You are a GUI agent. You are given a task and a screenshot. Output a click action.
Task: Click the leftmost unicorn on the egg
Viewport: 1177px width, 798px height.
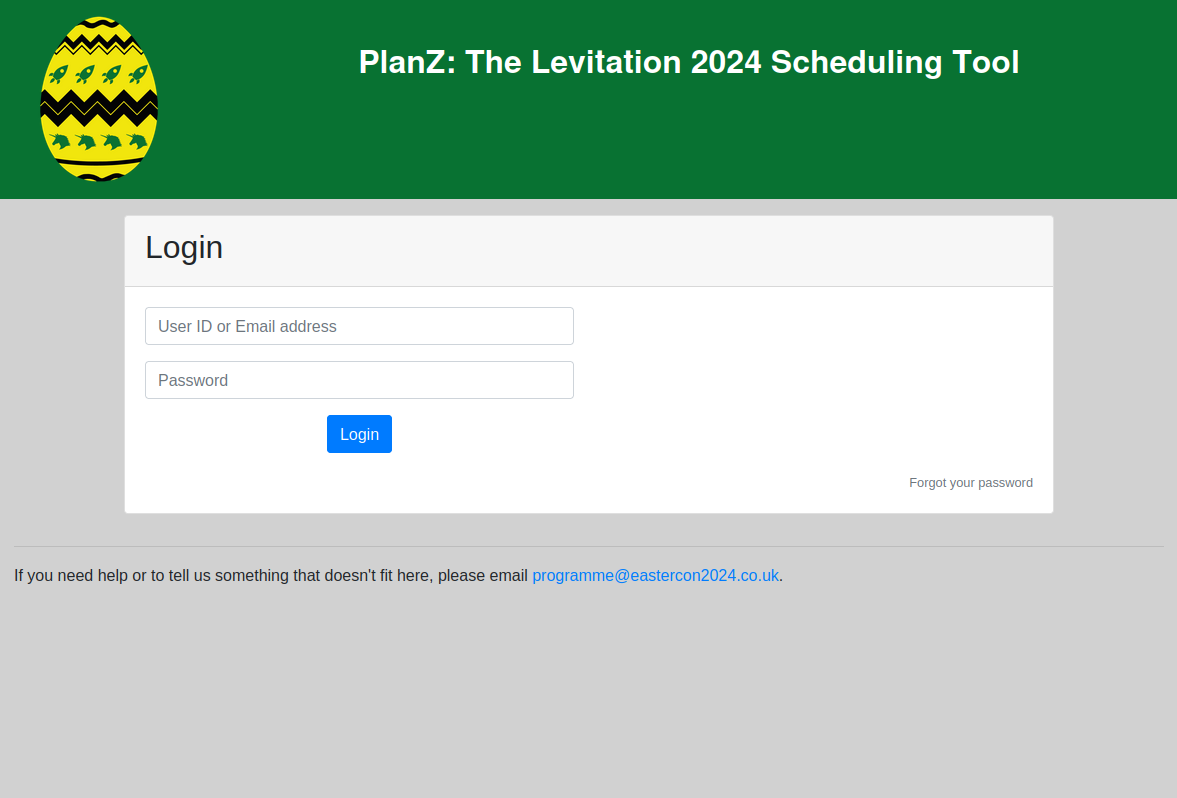click(59, 141)
